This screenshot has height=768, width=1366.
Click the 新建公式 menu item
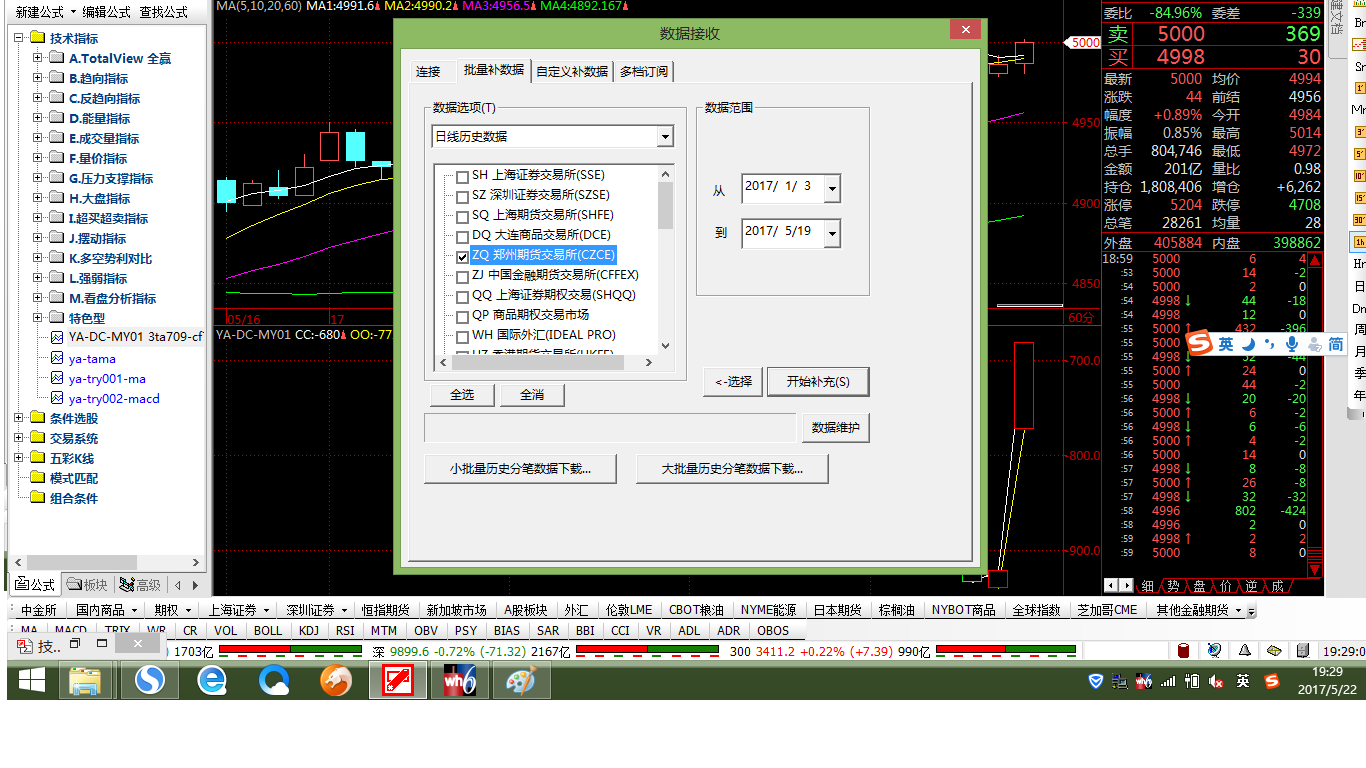click(x=39, y=12)
